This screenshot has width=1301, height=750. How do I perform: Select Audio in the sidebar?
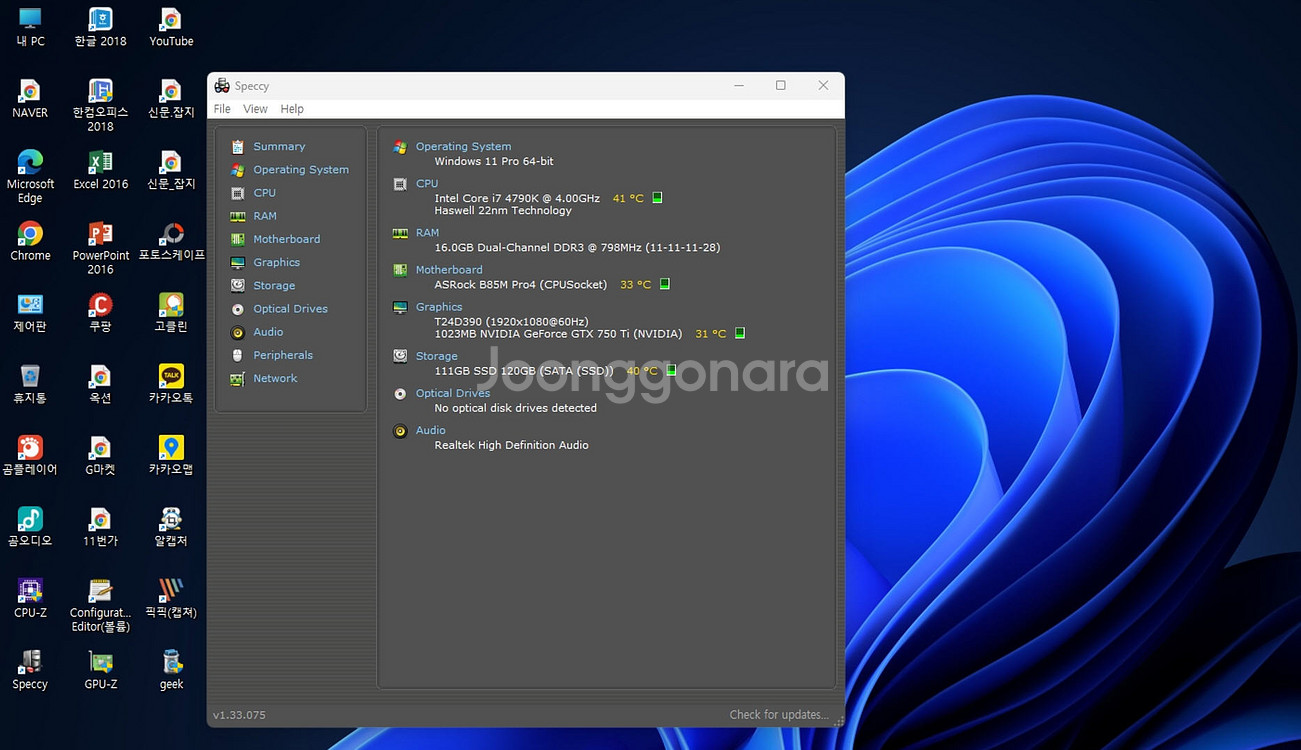(268, 332)
